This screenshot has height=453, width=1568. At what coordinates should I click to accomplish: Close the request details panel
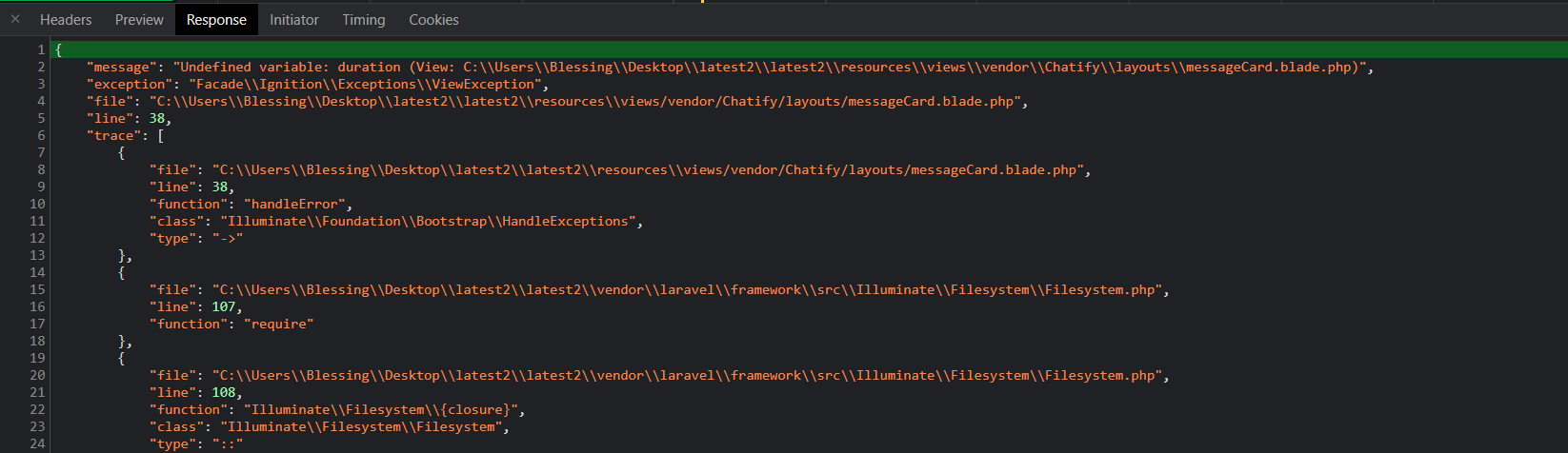click(x=15, y=19)
